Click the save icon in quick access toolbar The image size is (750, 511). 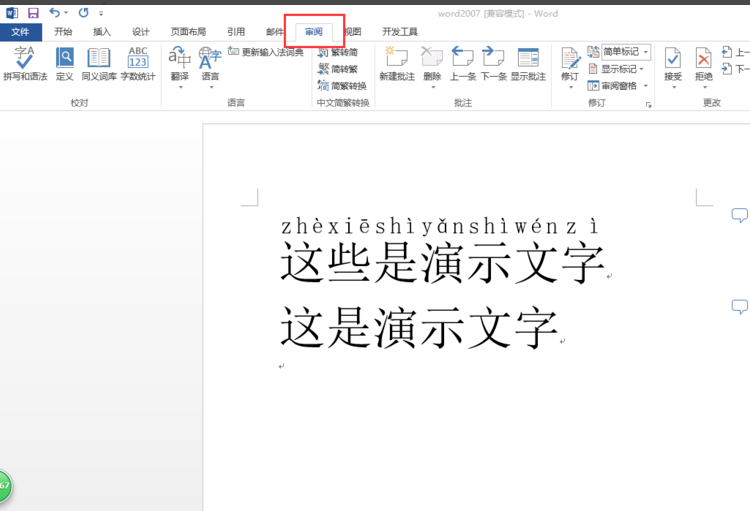(33, 13)
